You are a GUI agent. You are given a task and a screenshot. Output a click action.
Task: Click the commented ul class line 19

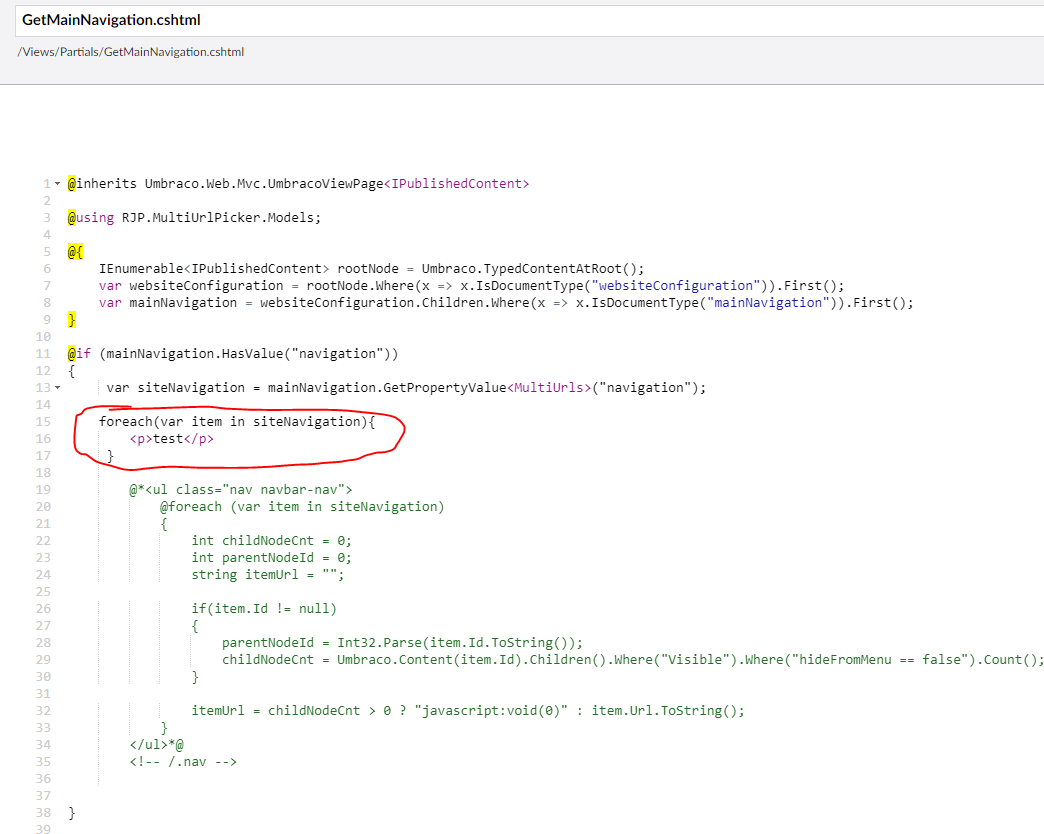pyautogui.click(x=240, y=489)
